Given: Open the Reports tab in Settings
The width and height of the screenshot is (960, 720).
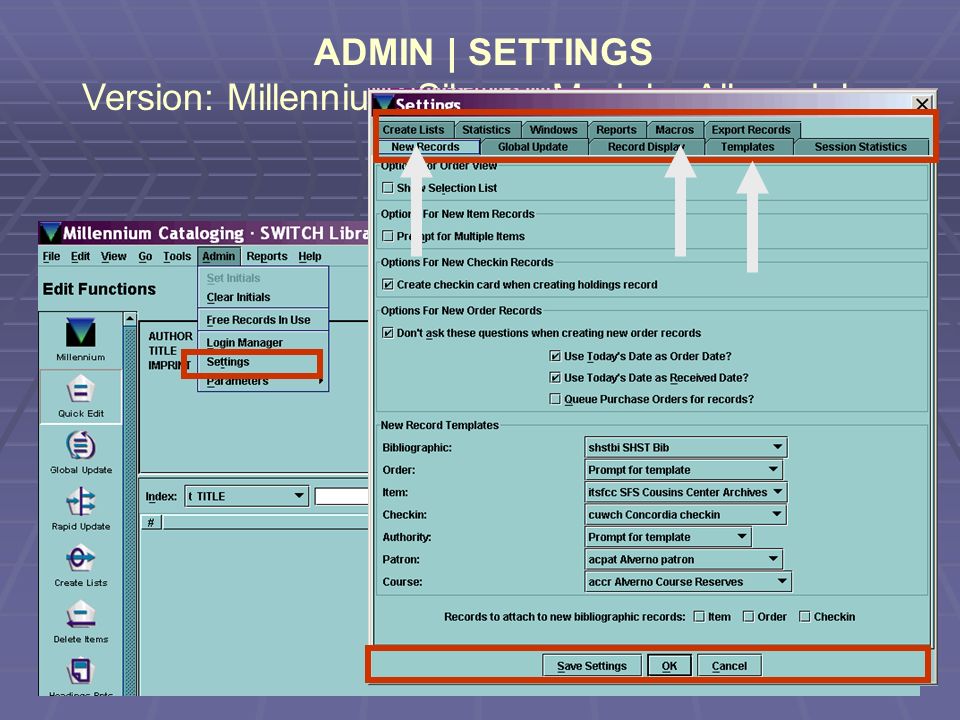Looking at the screenshot, I should 616,130.
